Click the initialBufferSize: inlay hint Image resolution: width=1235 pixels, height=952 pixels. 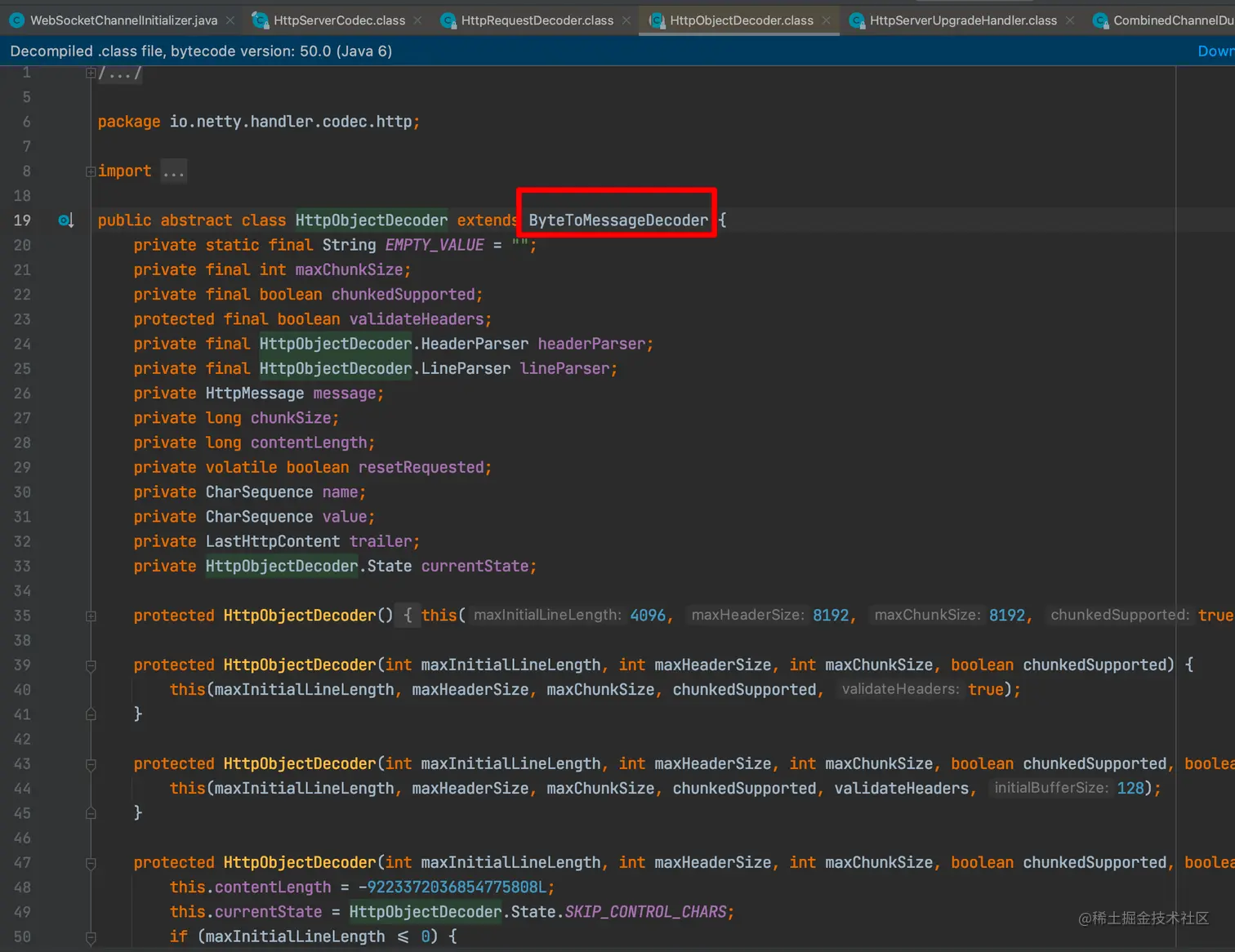point(1050,788)
